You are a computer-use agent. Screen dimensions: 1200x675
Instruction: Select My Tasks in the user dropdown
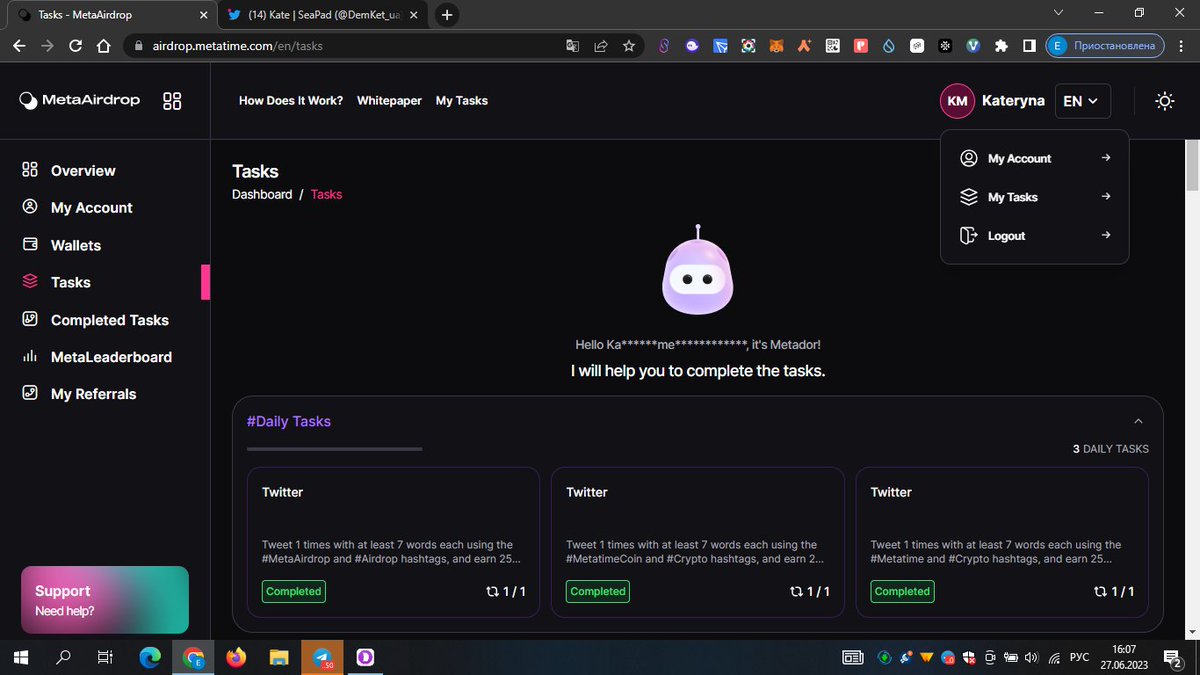pyautogui.click(x=1035, y=197)
